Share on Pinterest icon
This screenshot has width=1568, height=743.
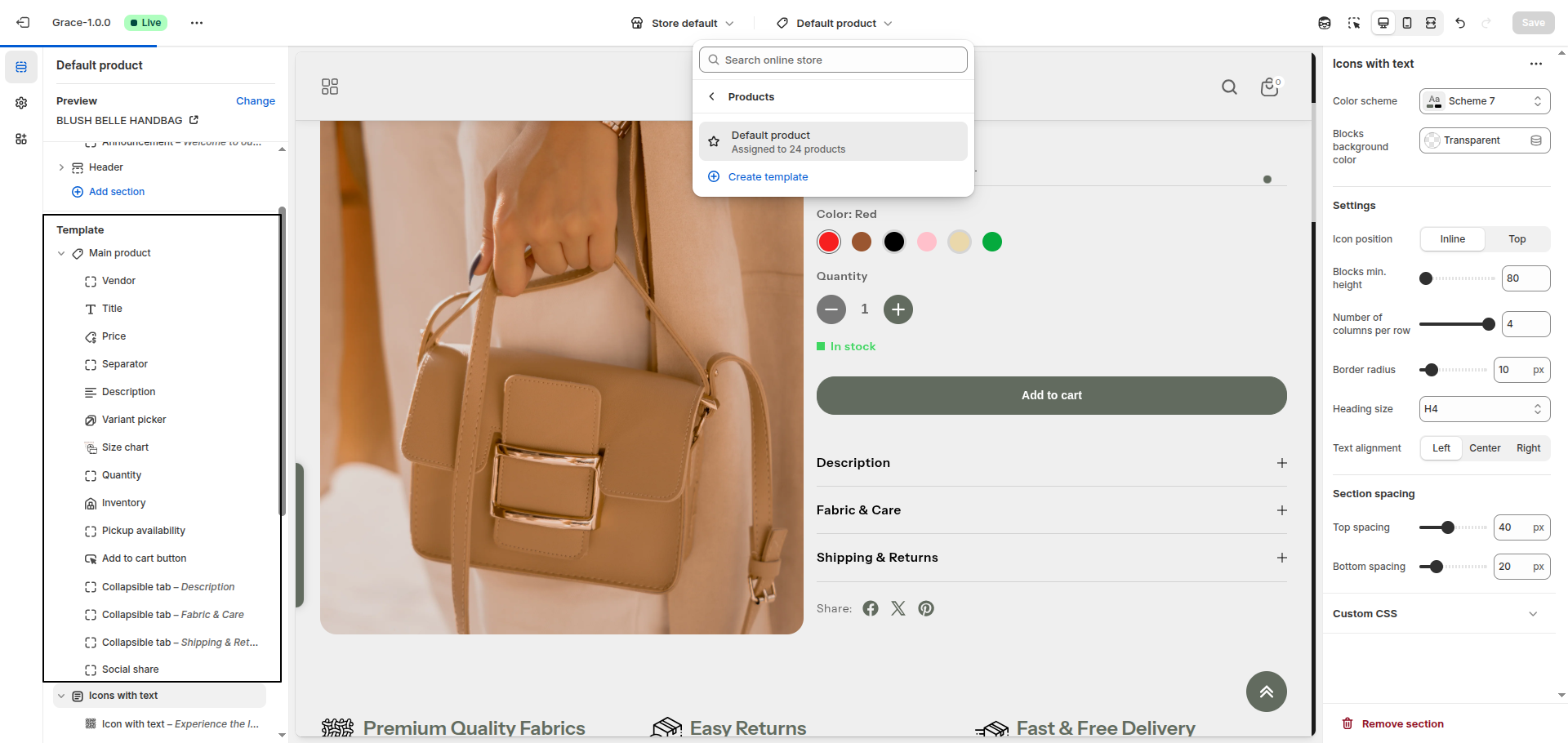point(926,608)
